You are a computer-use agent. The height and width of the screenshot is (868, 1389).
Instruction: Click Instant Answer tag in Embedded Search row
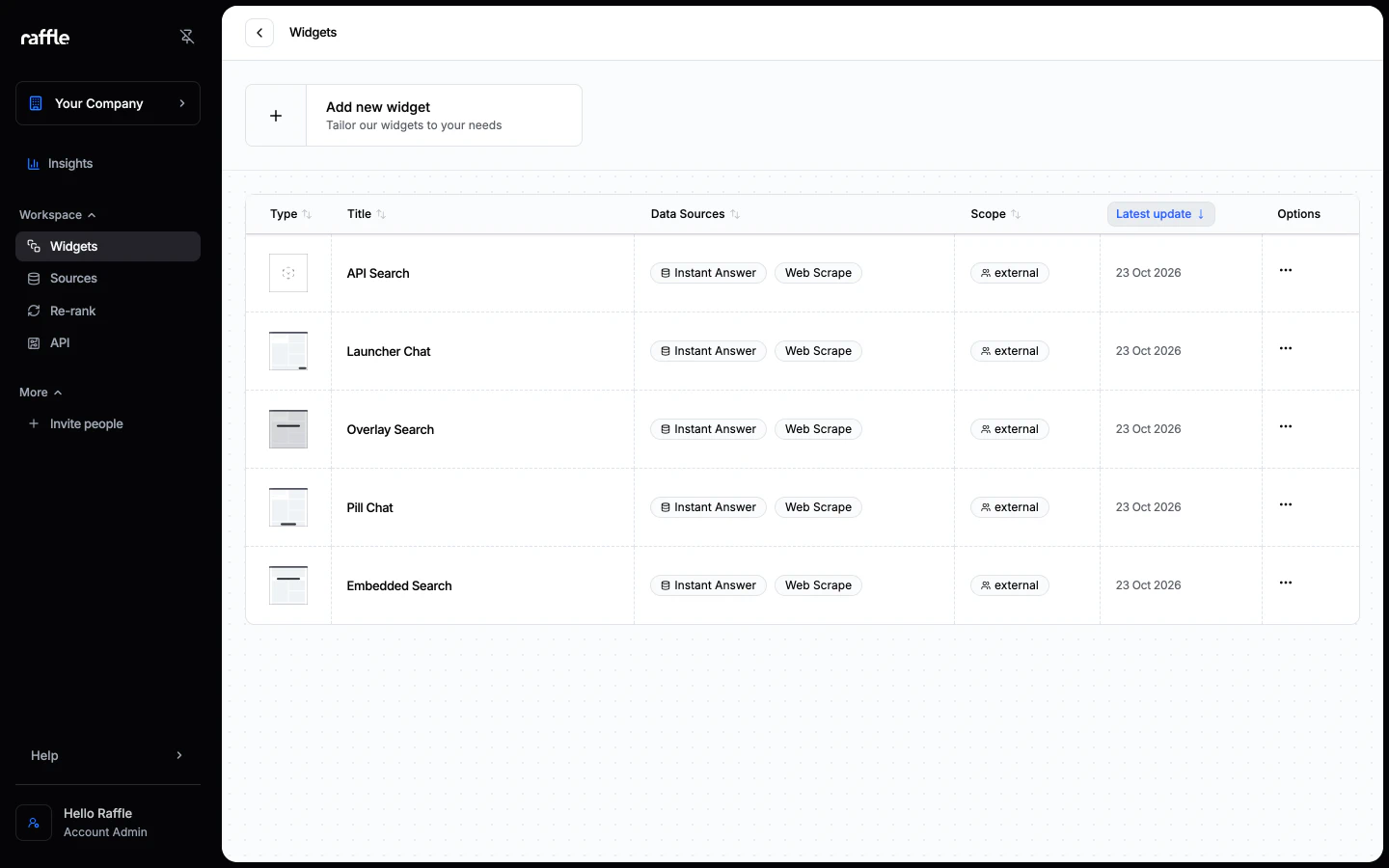709,585
